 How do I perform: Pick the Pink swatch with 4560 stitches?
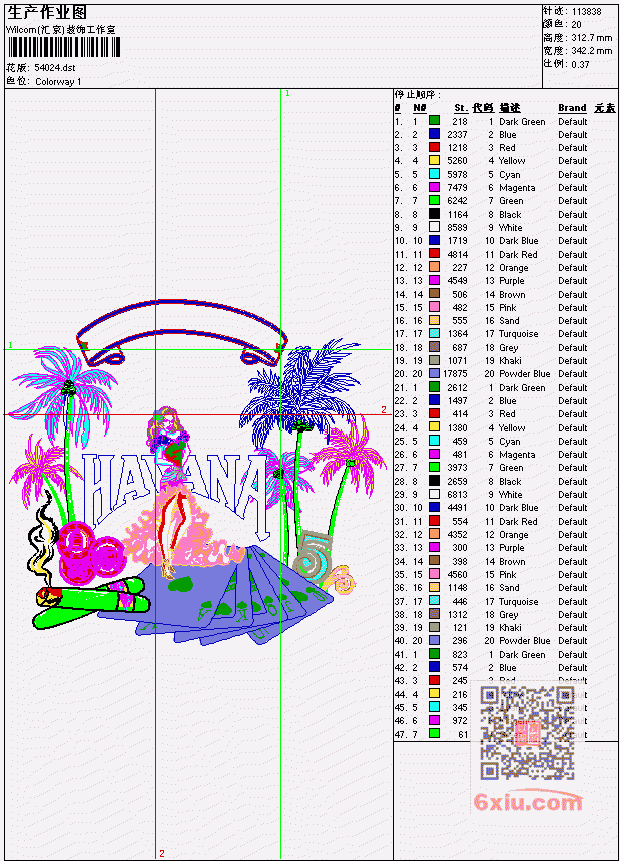pos(434,574)
